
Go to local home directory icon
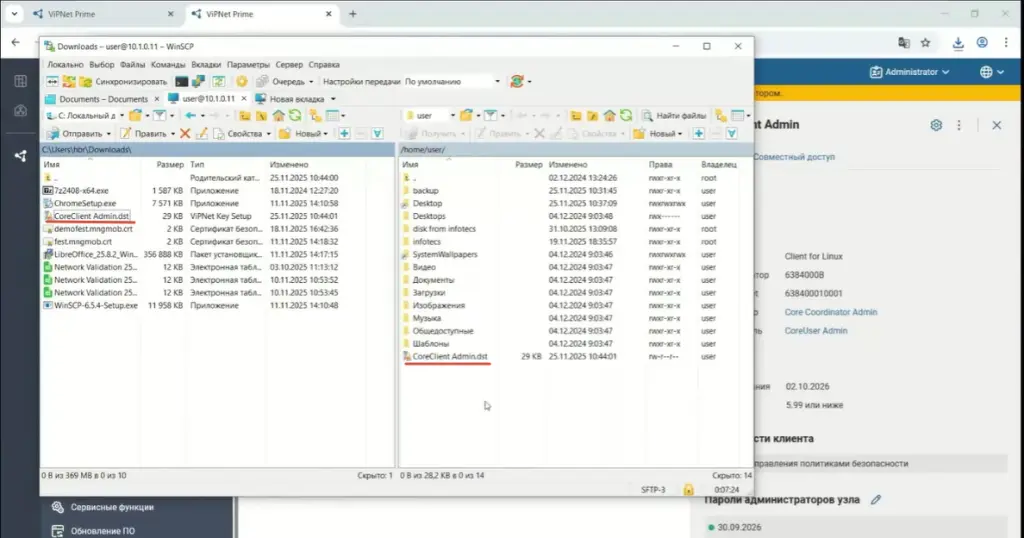click(x=278, y=116)
